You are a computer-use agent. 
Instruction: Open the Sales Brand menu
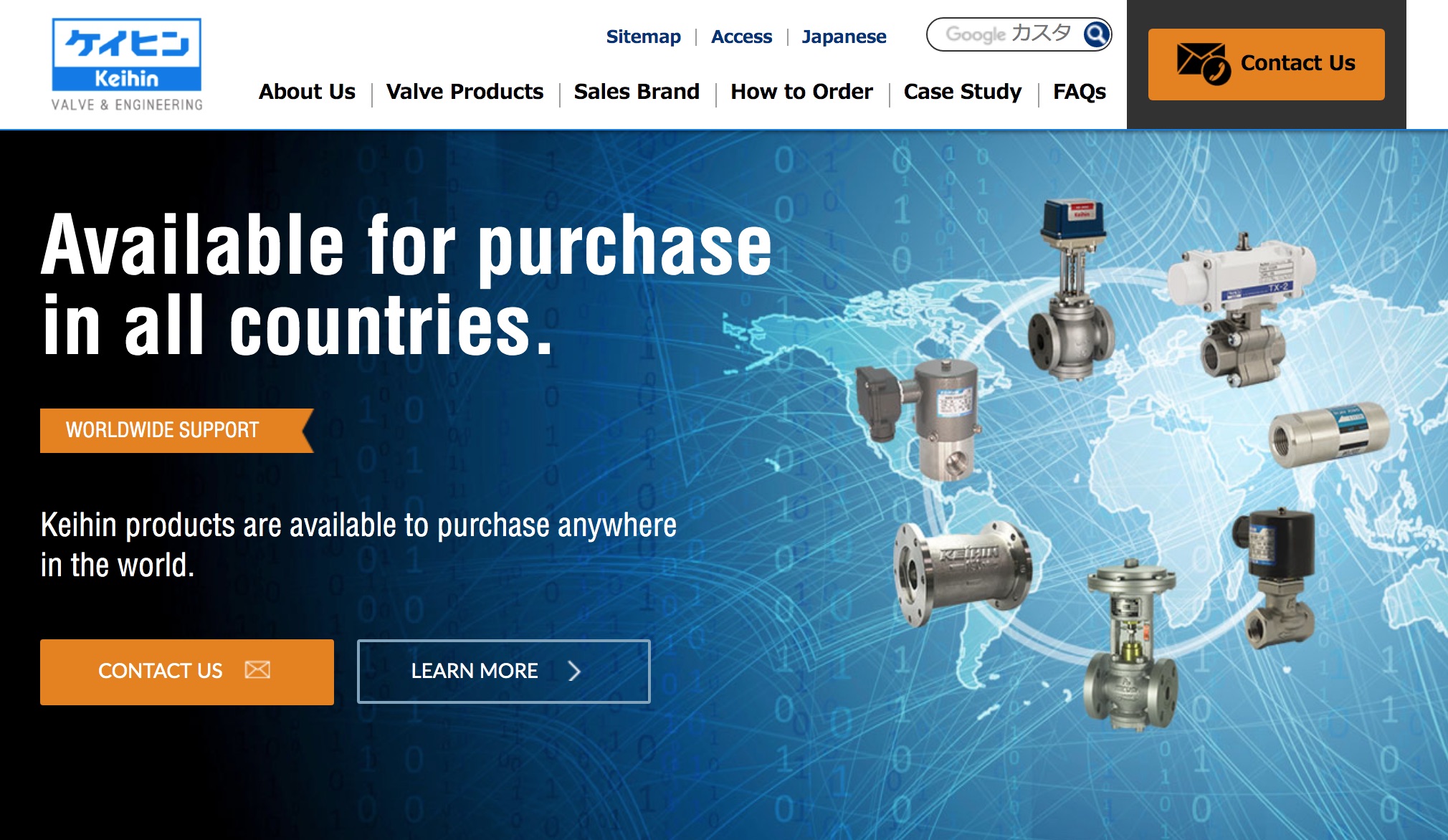click(x=637, y=92)
